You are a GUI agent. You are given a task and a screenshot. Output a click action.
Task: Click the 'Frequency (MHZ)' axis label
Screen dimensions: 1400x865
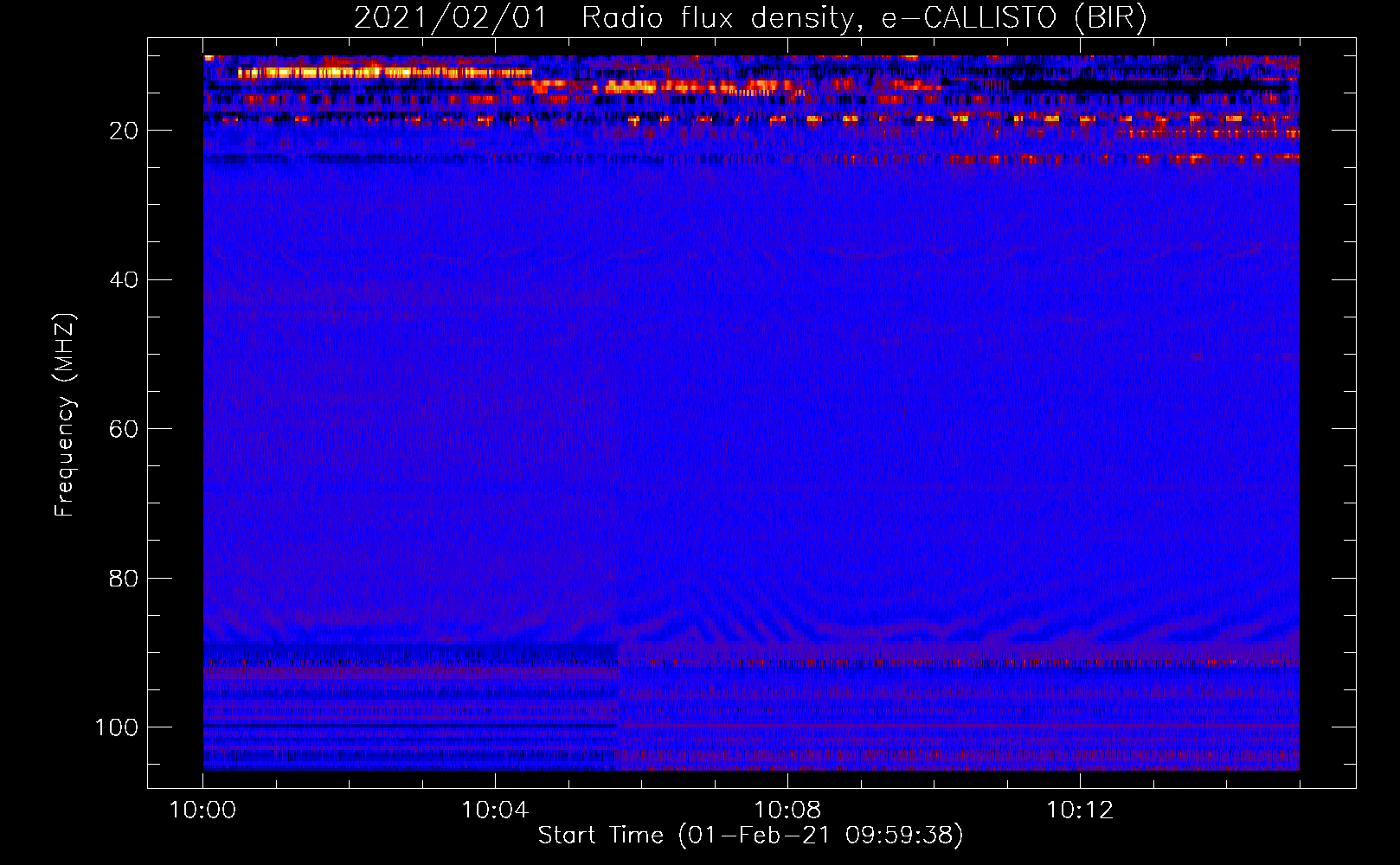[x=65, y=415]
